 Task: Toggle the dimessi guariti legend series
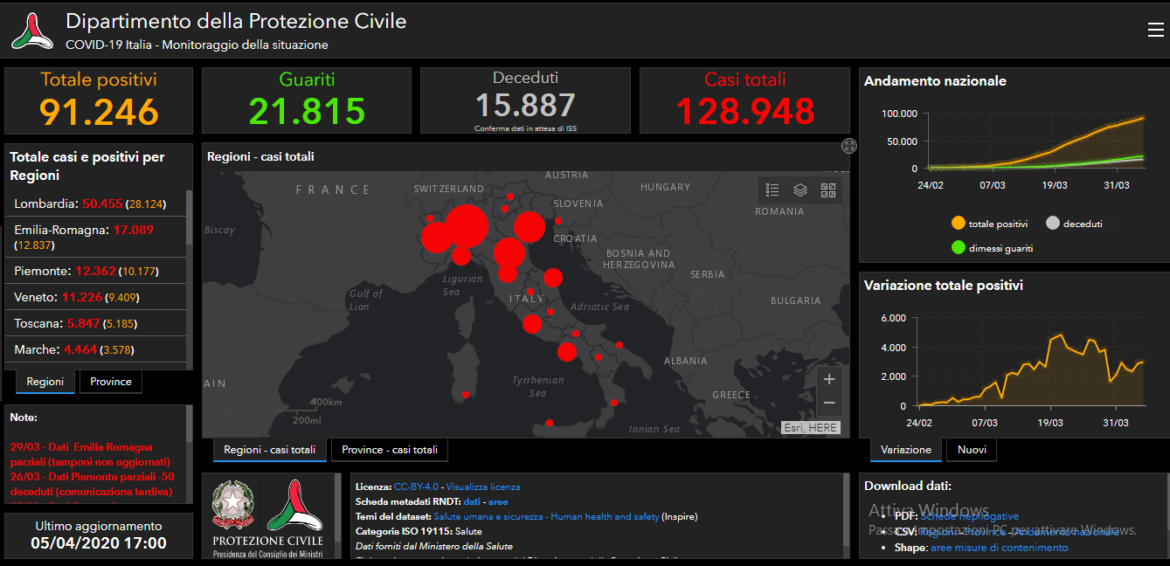[x=992, y=248]
